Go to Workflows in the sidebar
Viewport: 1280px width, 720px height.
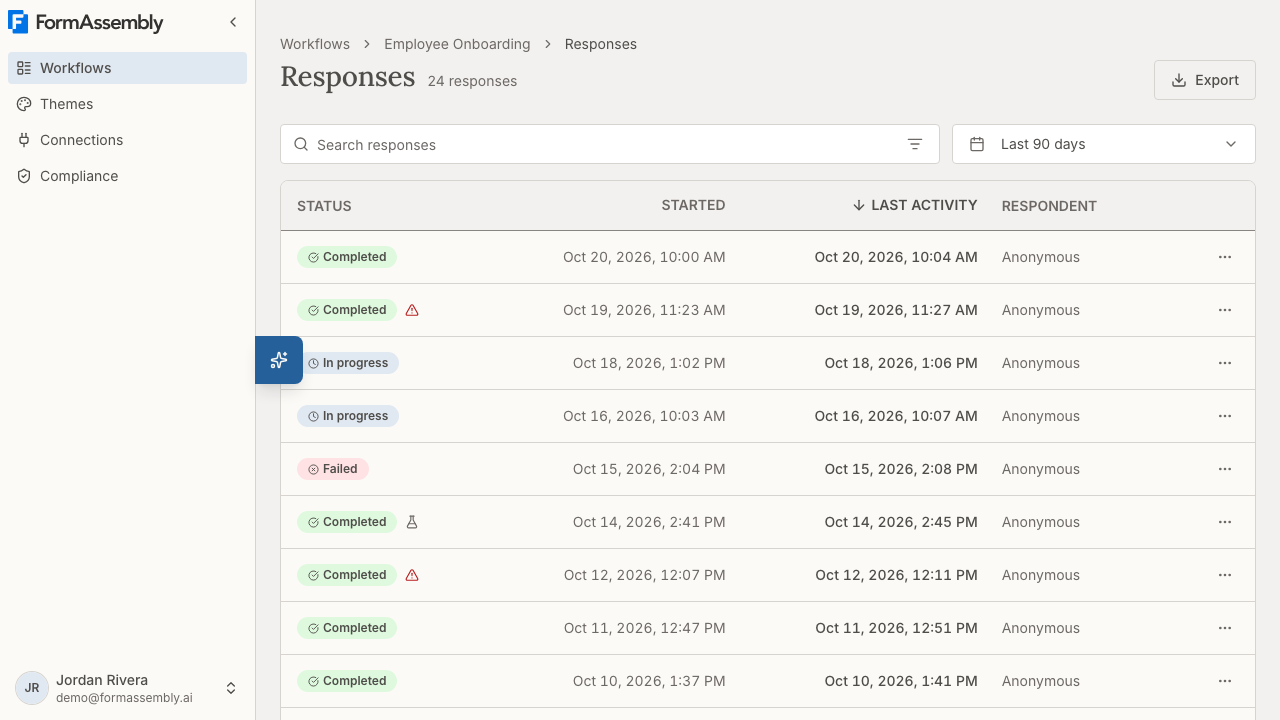click(x=128, y=68)
